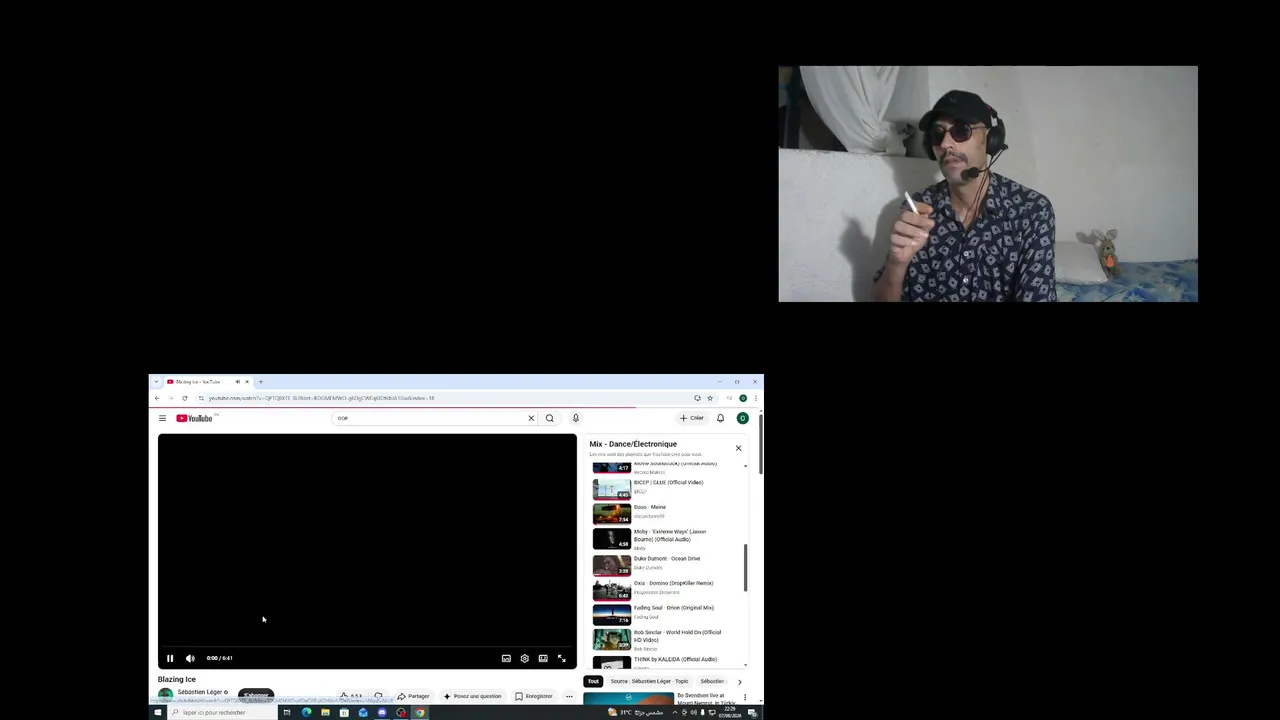This screenshot has width=1280, height=720.
Task: Go to the YouTube home logo
Action: (195, 418)
